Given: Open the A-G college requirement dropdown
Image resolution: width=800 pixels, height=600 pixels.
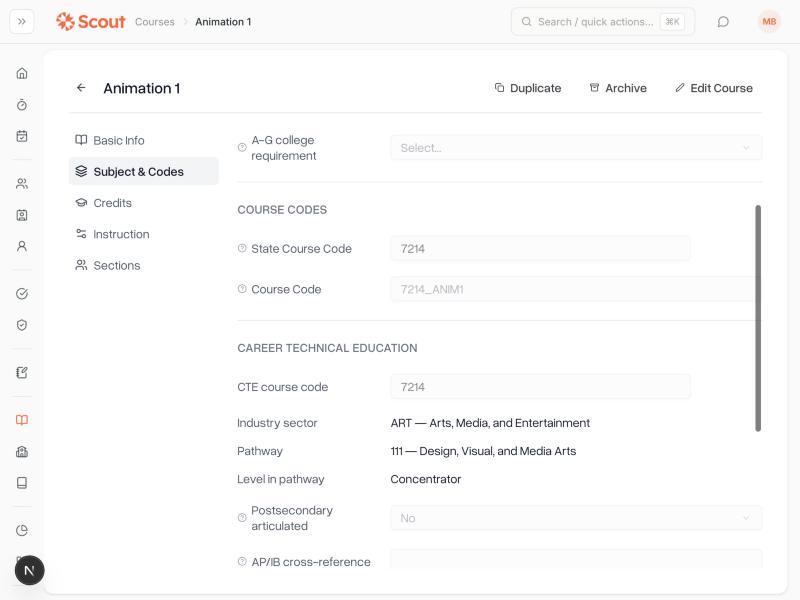Looking at the screenshot, I should [x=576, y=148].
